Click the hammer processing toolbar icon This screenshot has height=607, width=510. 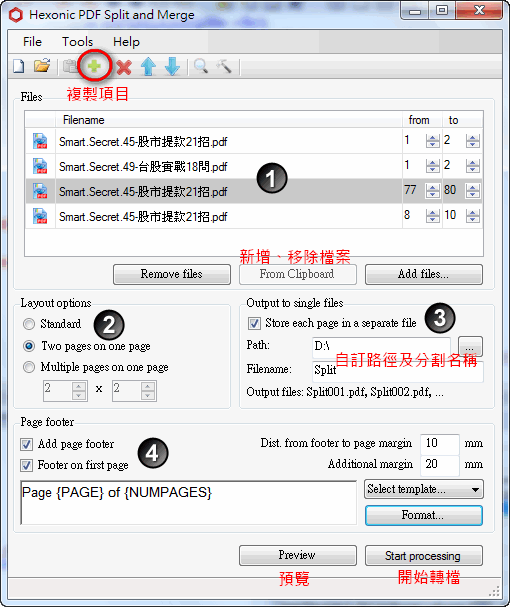click(224, 66)
